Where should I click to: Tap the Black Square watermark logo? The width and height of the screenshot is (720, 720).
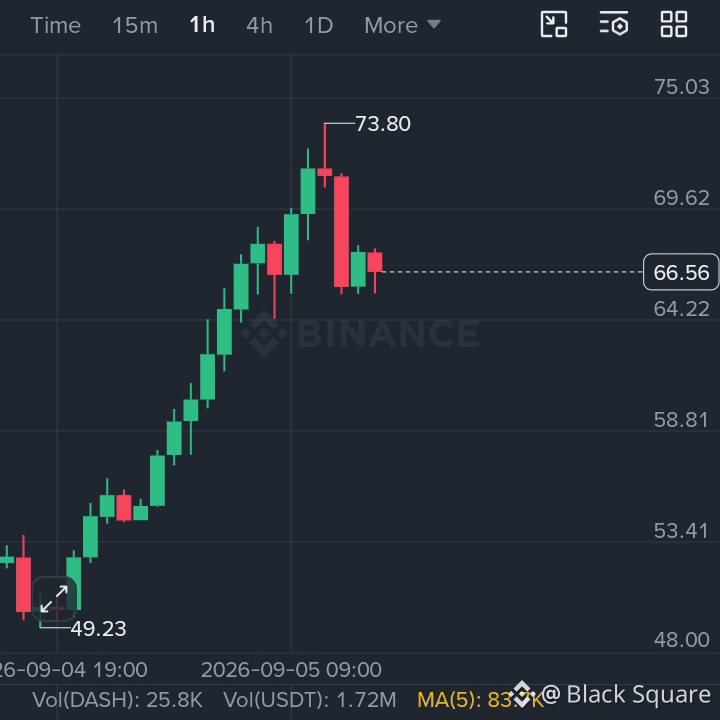[522, 694]
